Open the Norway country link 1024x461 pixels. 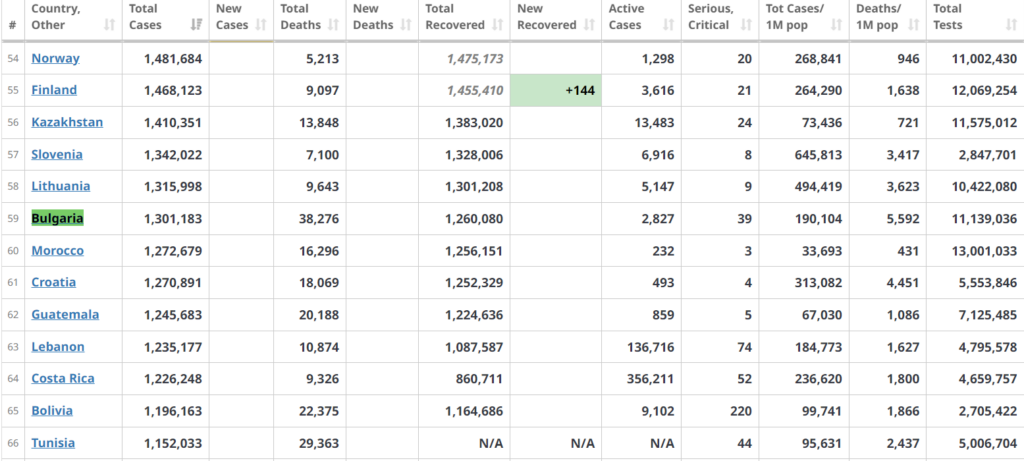coord(56,58)
